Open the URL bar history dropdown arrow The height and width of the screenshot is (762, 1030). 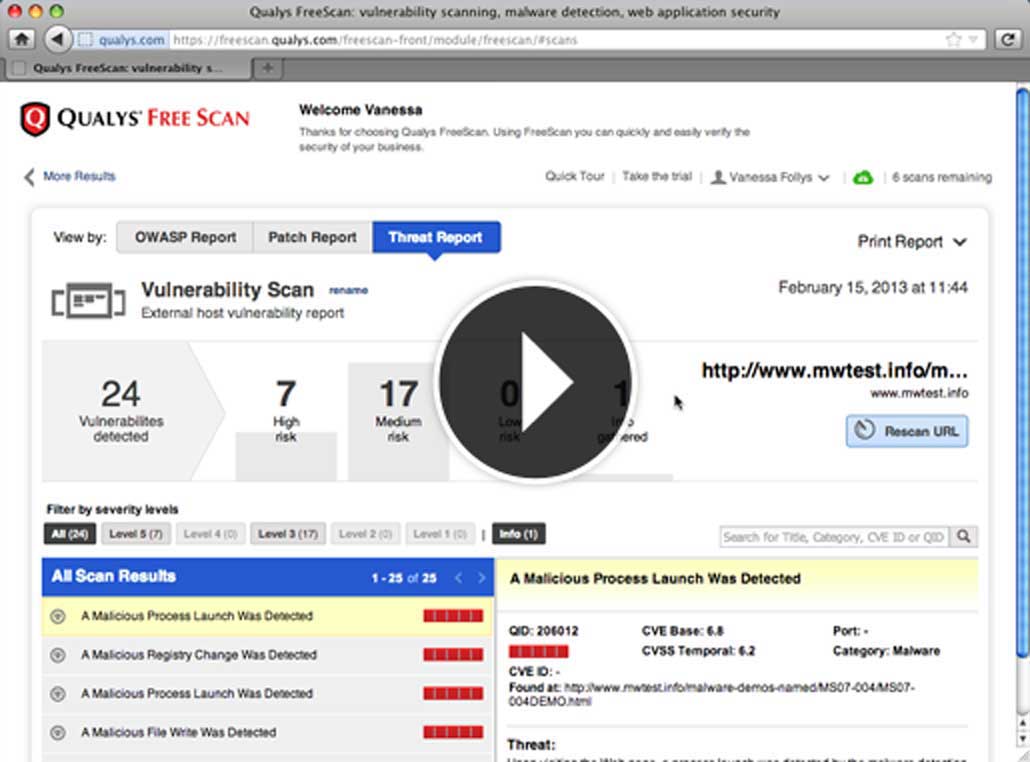pos(974,39)
